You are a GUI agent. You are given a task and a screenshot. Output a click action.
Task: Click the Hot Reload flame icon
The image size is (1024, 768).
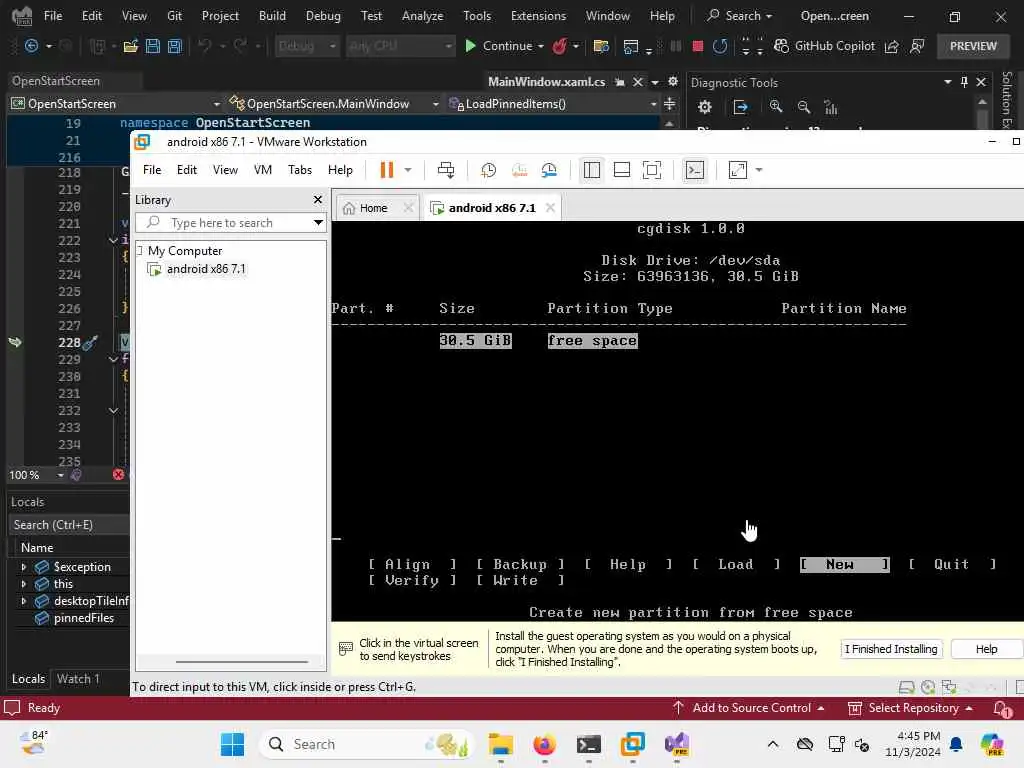point(559,46)
